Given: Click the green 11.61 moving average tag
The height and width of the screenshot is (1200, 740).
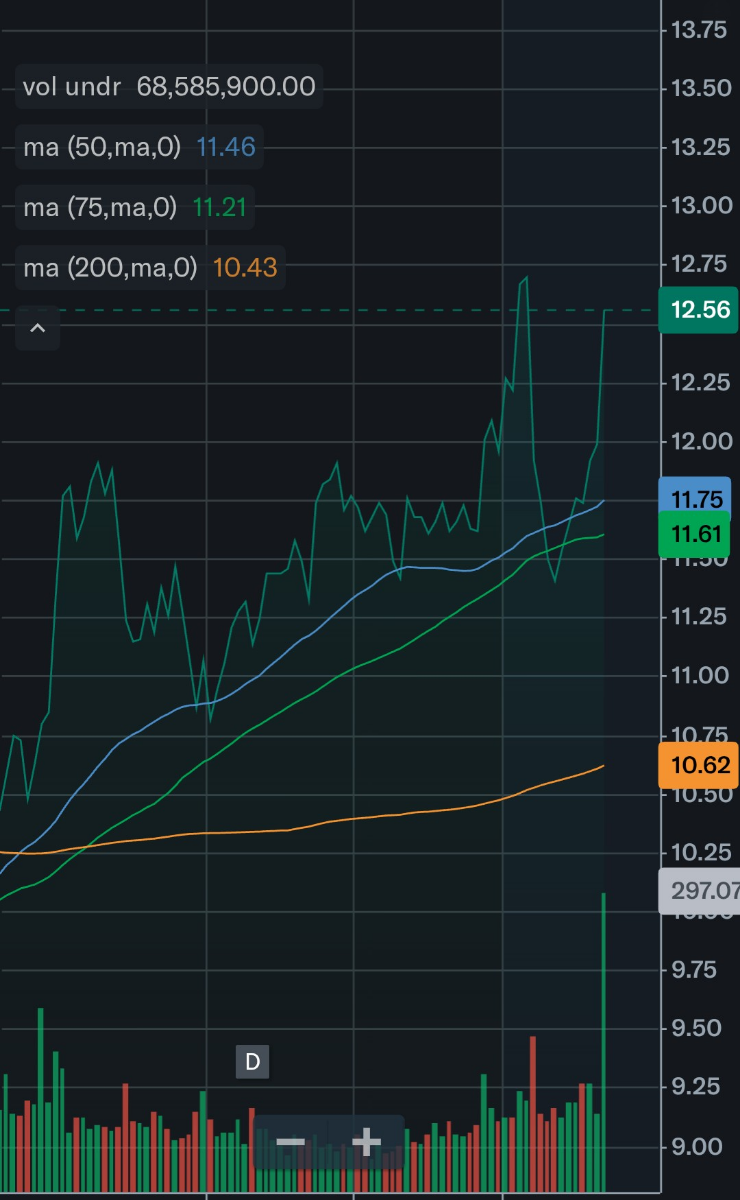Looking at the screenshot, I should click(696, 534).
